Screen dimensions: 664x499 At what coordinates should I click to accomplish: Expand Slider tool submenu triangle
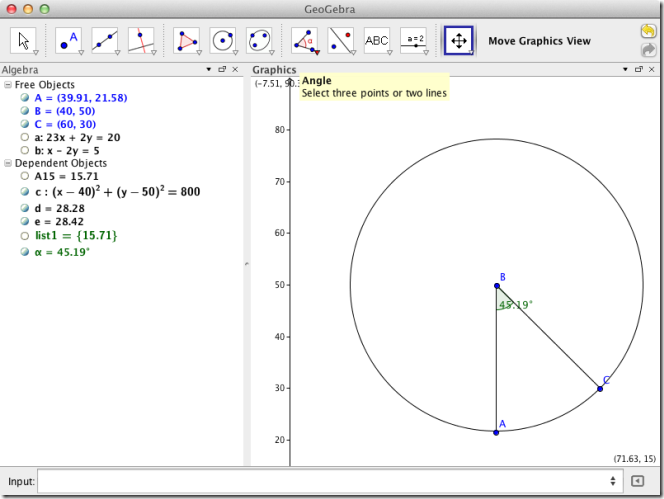[426, 53]
